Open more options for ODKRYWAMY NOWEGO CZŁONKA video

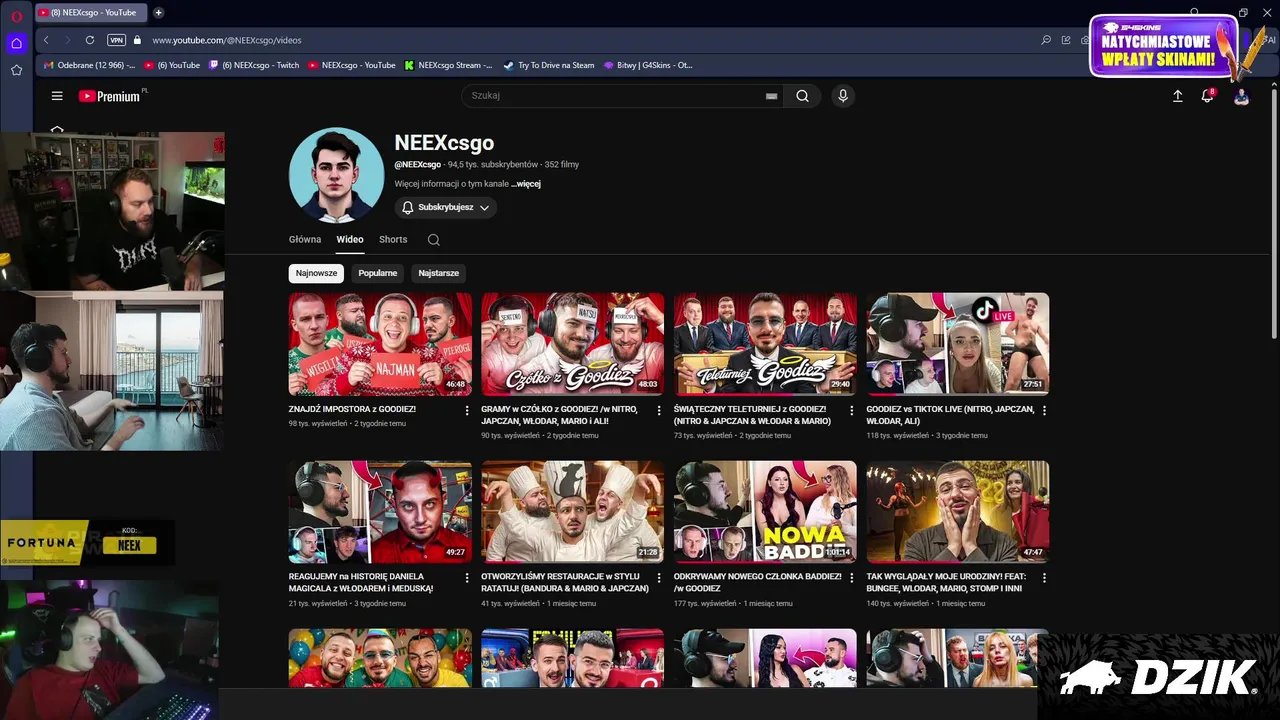[x=851, y=578]
